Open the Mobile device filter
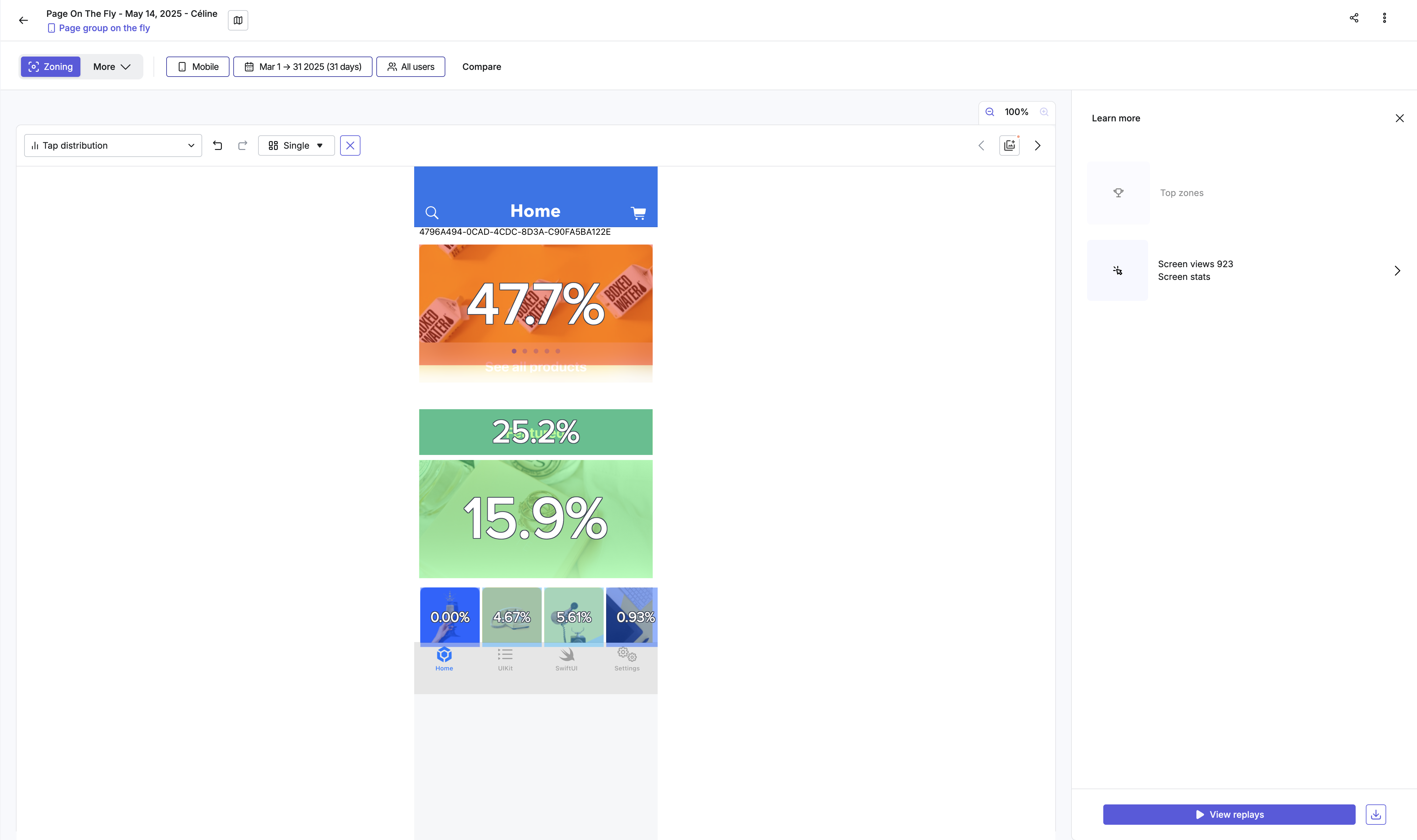The width and height of the screenshot is (1417, 840). [198, 67]
